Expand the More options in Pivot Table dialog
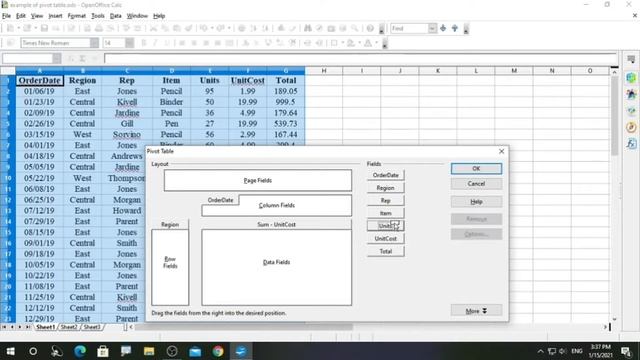The image size is (640, 360). click(476, 311)
